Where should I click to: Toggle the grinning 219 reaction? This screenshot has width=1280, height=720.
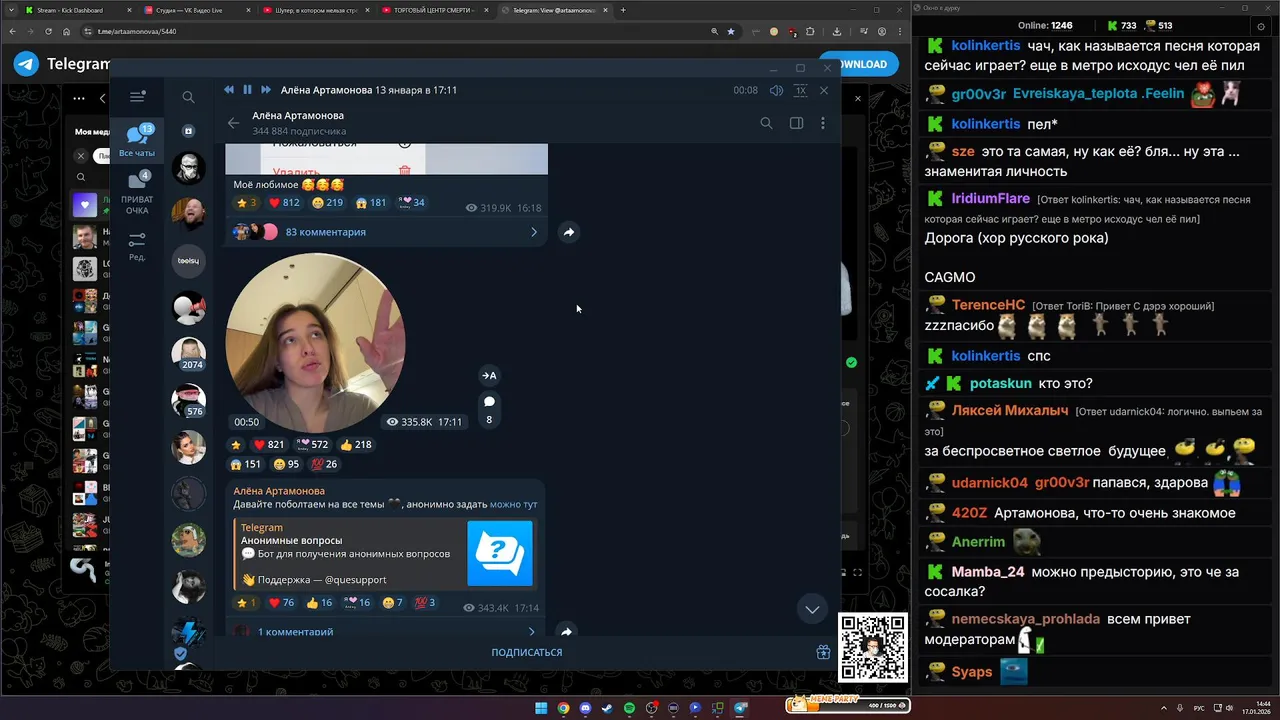coord(327,202)
